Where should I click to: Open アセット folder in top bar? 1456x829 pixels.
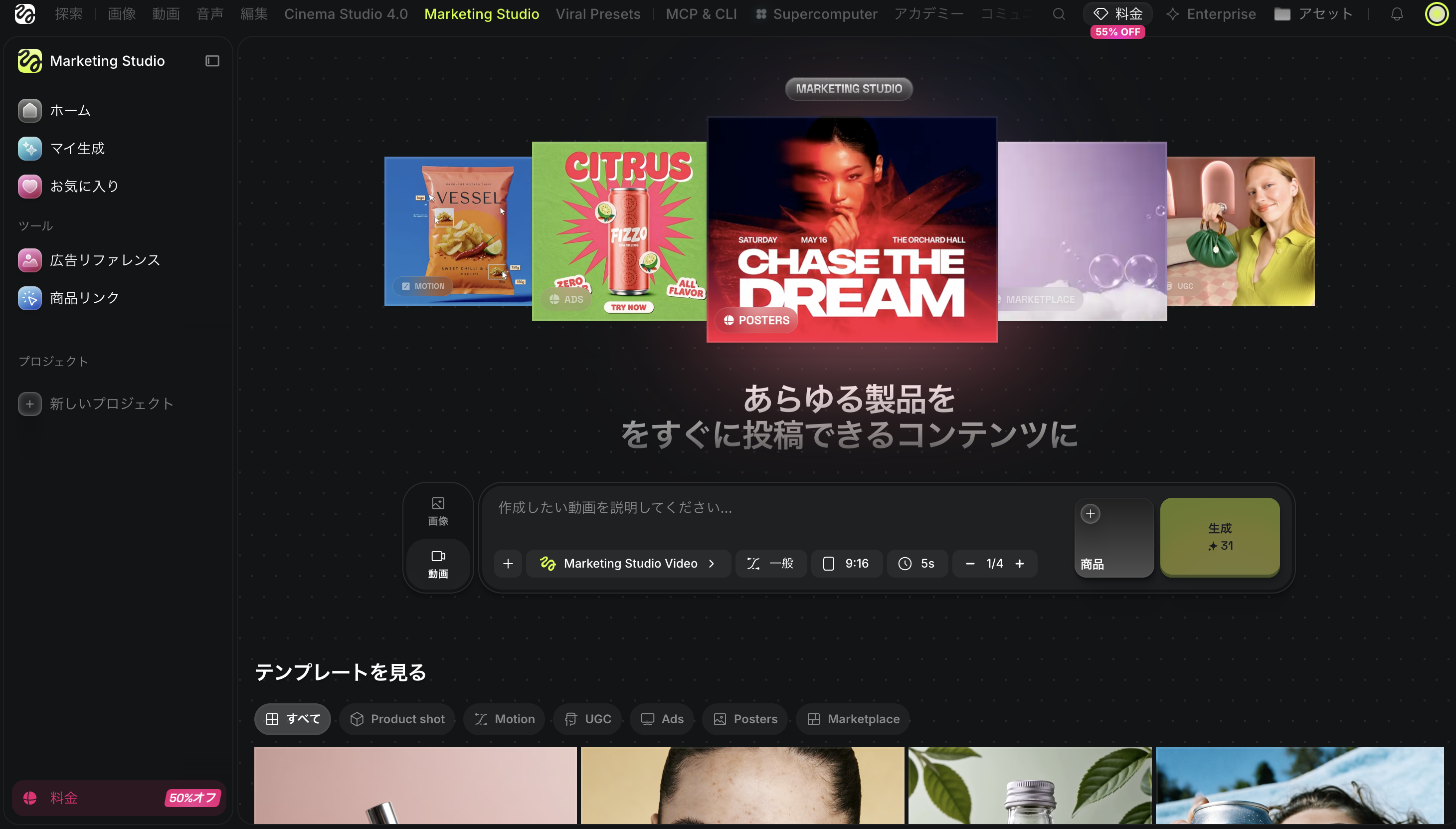(1313, 13)
